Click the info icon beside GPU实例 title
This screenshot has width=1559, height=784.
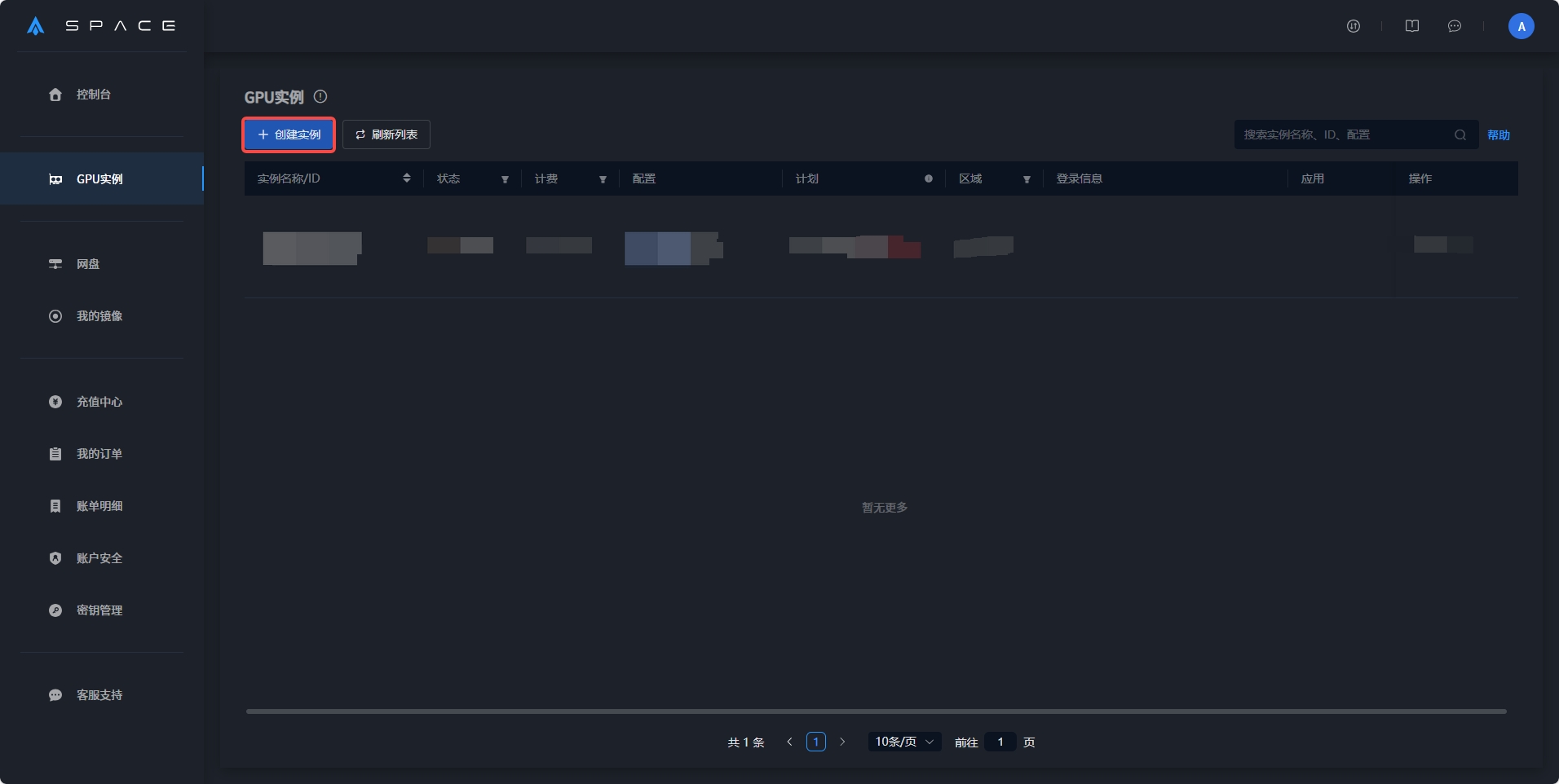320,97
